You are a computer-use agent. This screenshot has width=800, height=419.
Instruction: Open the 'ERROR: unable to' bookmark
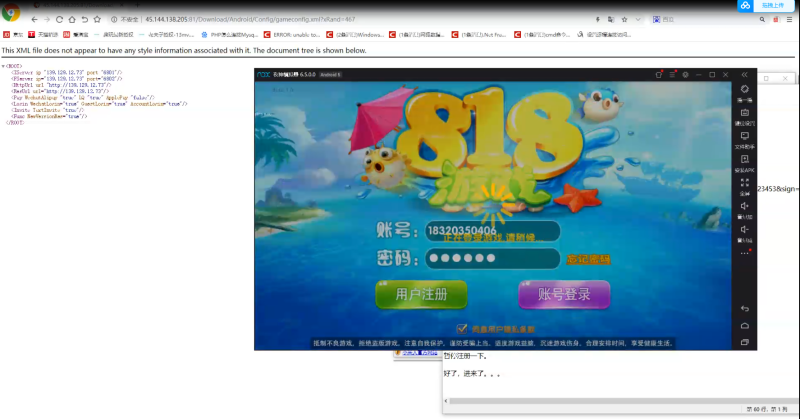point(292,35)
